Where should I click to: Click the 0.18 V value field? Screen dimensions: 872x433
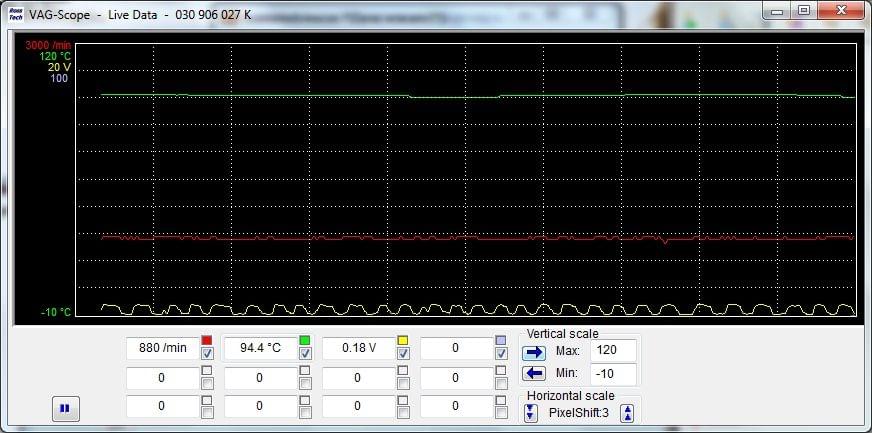click(359, 349)
